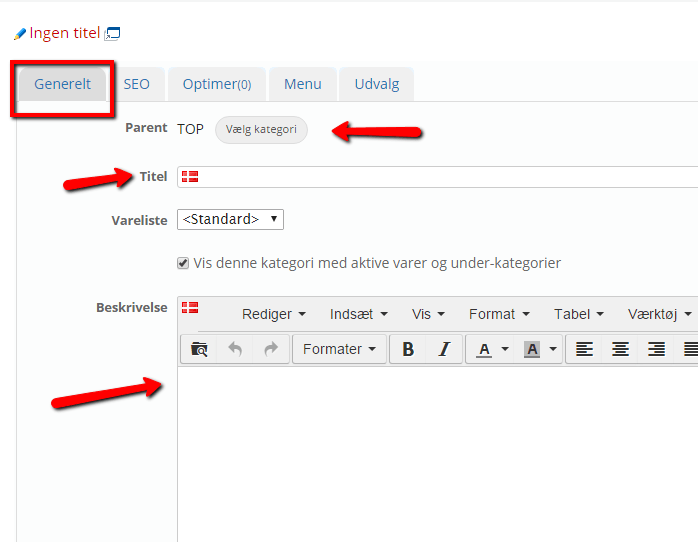The image size is (698, 542).
Task: Open the Vareliste Standard dropdown
Action: point(230,219)
